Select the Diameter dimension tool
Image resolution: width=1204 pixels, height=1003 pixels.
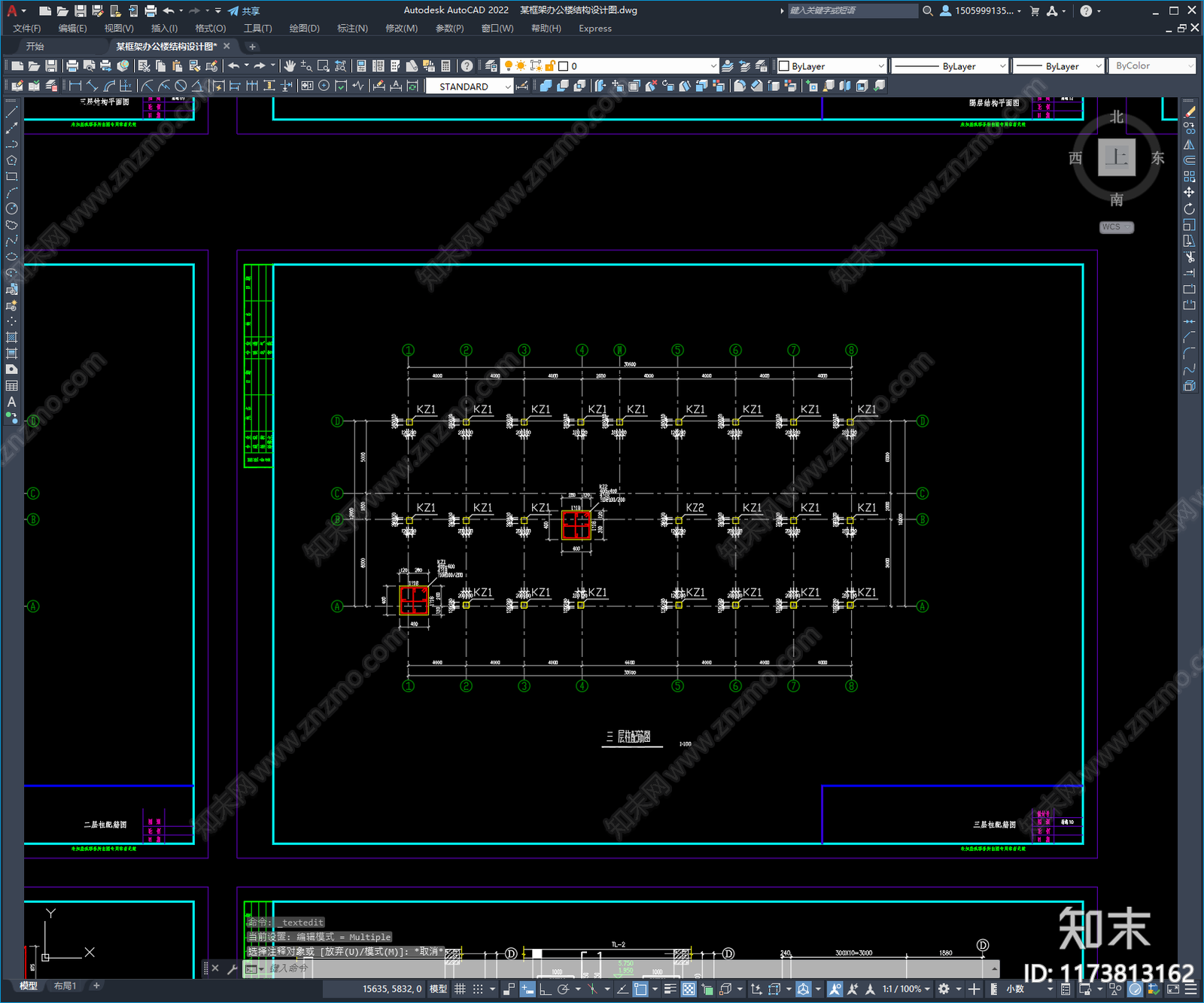[x=181, y=87]
